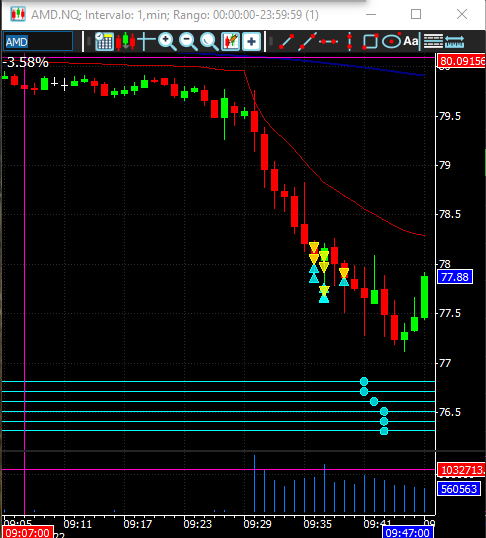The image size is (486, 538).
Task: Click the 560563 volume label
Action: tap(459, 489)
